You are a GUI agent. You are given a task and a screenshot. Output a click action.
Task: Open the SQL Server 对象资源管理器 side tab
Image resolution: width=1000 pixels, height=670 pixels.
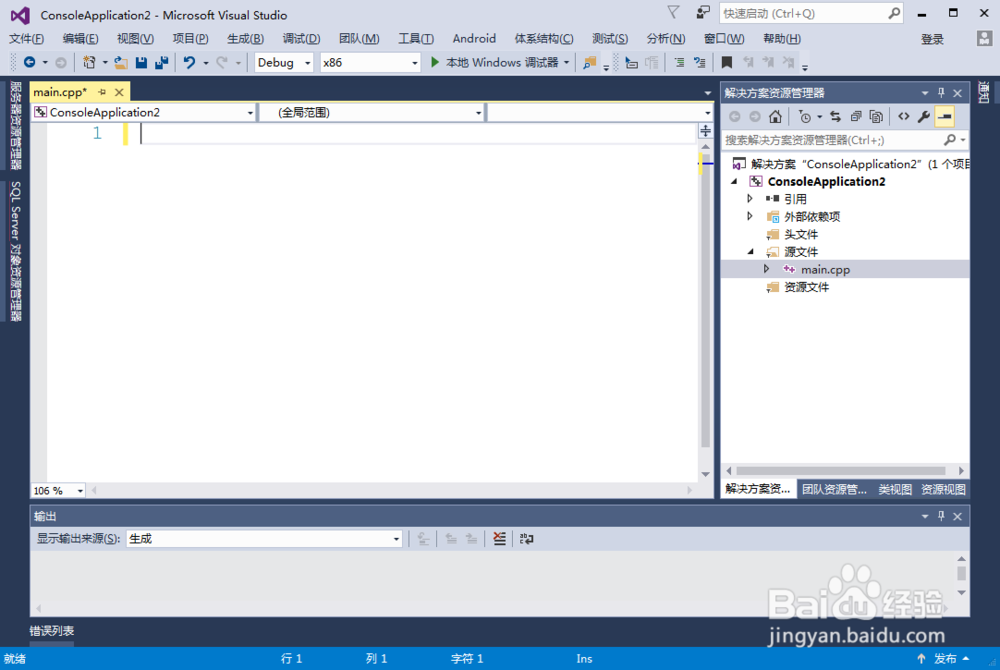pyautogui.click(x=15, y=251)
